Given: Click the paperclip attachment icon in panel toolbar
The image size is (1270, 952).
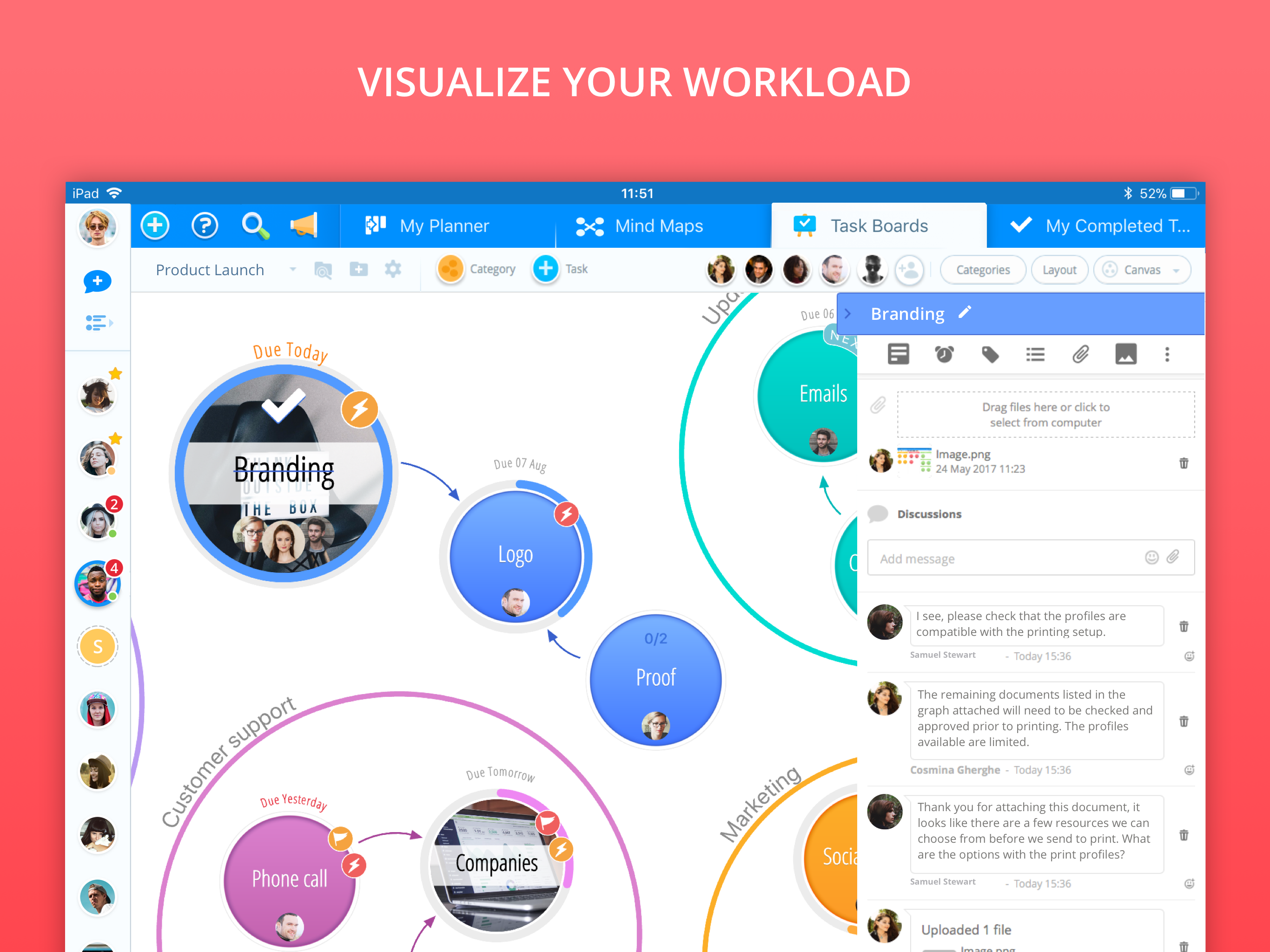Looking at the screenshot, I should click(1080, 354).
